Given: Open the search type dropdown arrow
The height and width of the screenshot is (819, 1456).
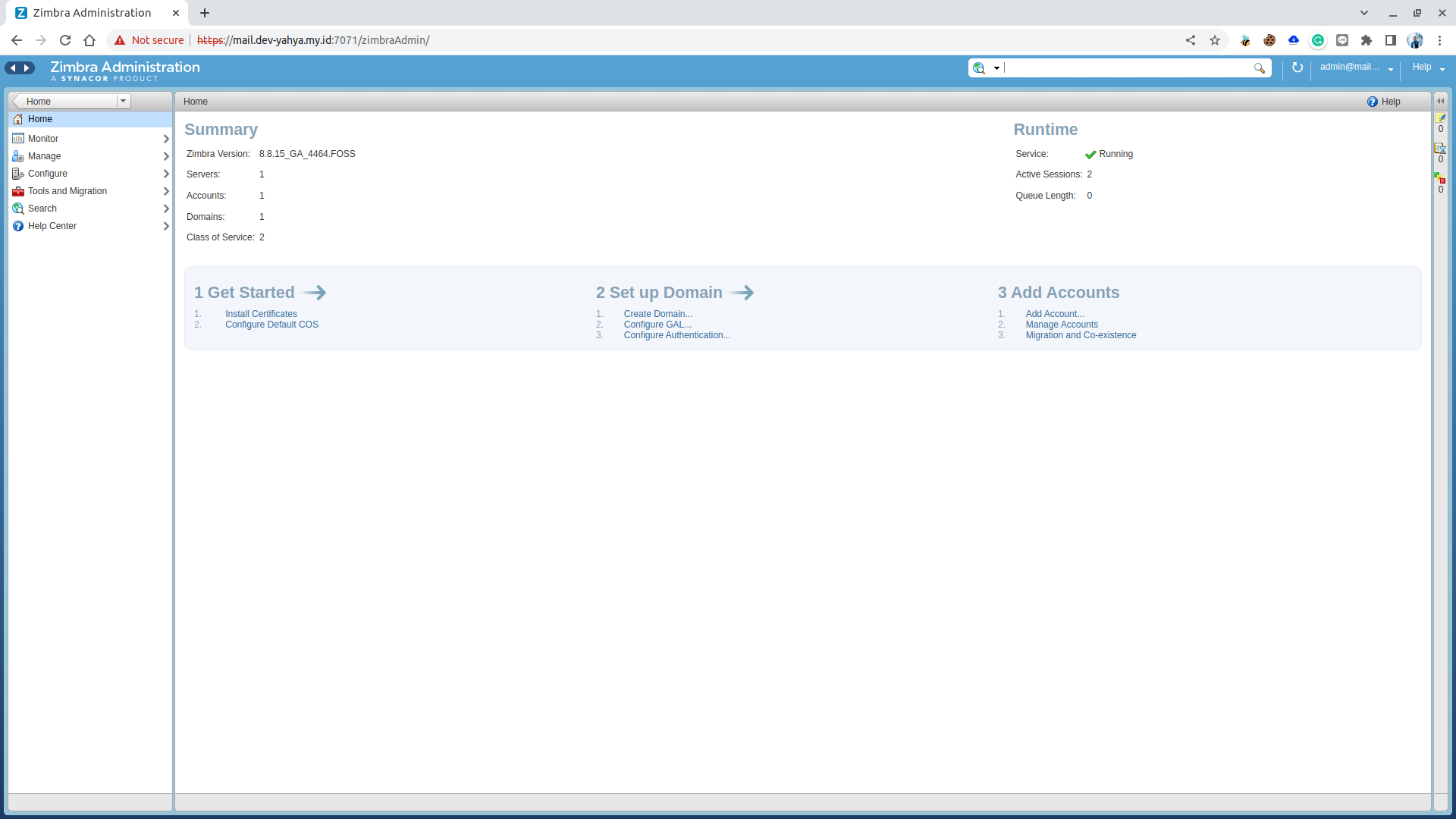Looking at the screenshot, I should pyautogui.click(x=996, y=68).
